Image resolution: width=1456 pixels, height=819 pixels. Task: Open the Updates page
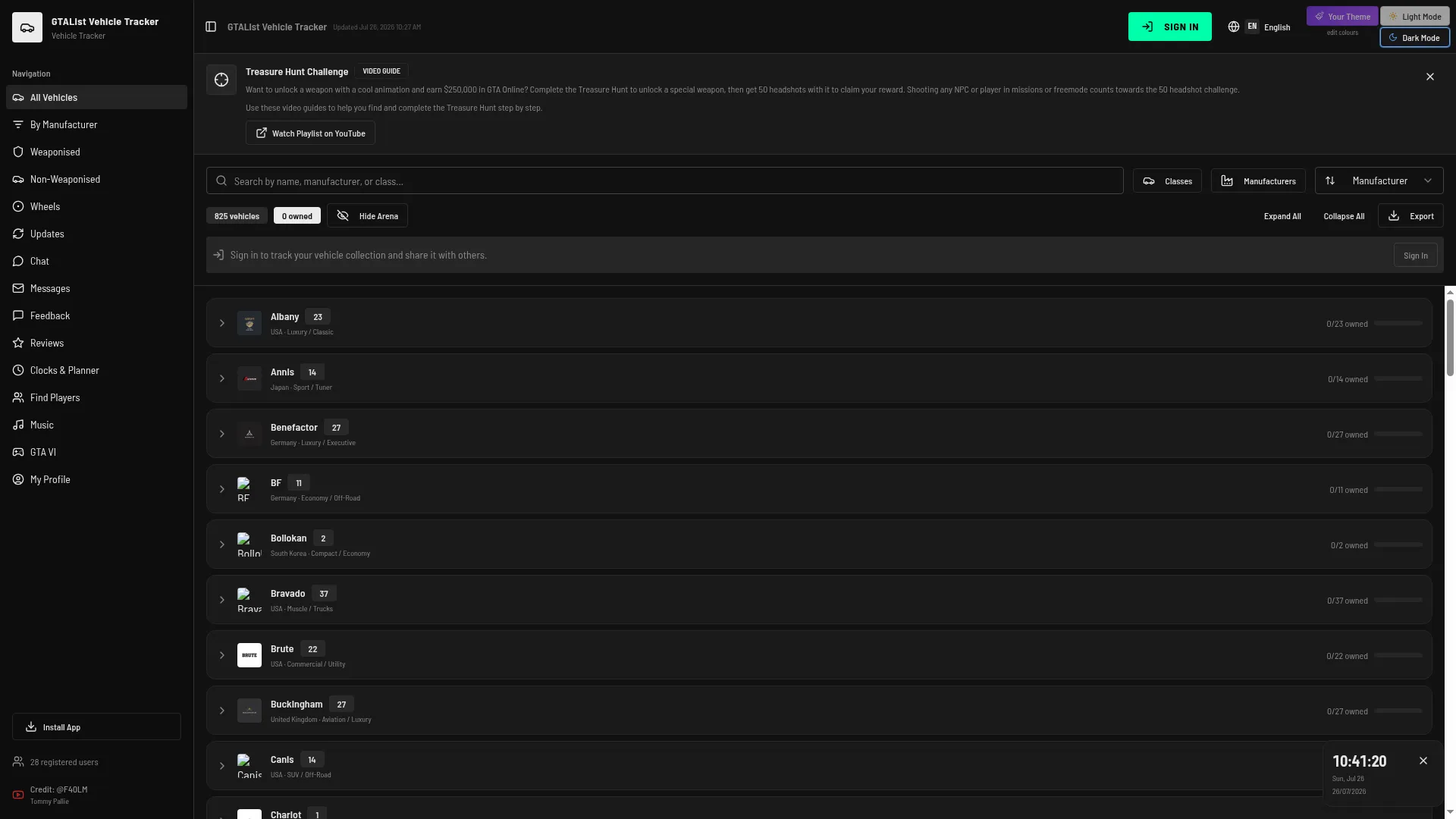coord(96,234)
